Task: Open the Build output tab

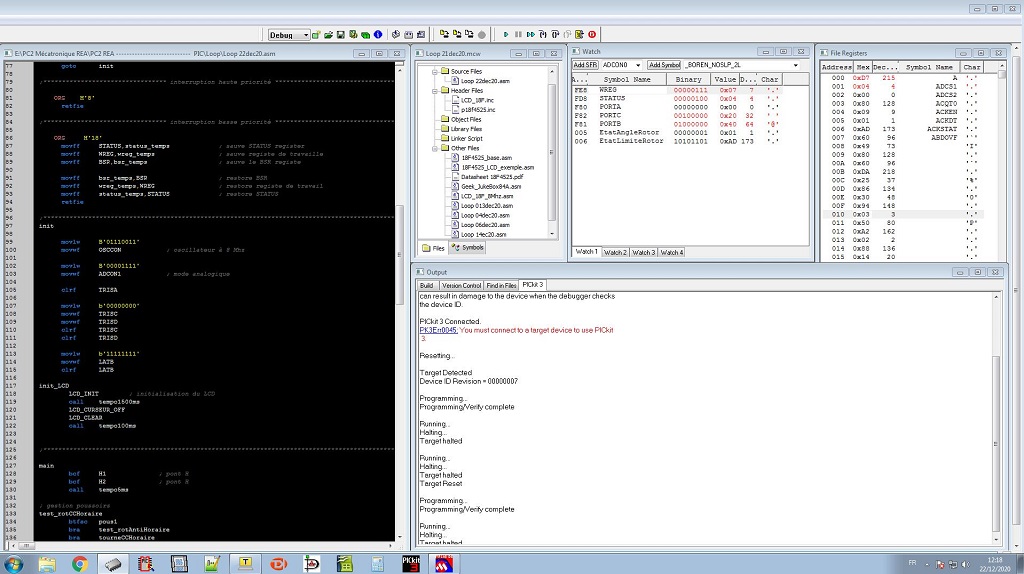Action: point(426,285)
